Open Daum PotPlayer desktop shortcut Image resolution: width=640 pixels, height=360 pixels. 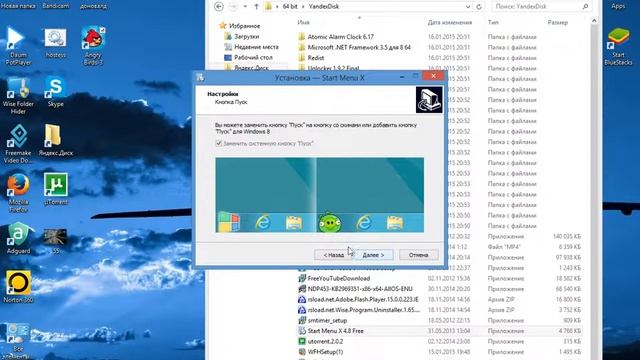[18, 46]
